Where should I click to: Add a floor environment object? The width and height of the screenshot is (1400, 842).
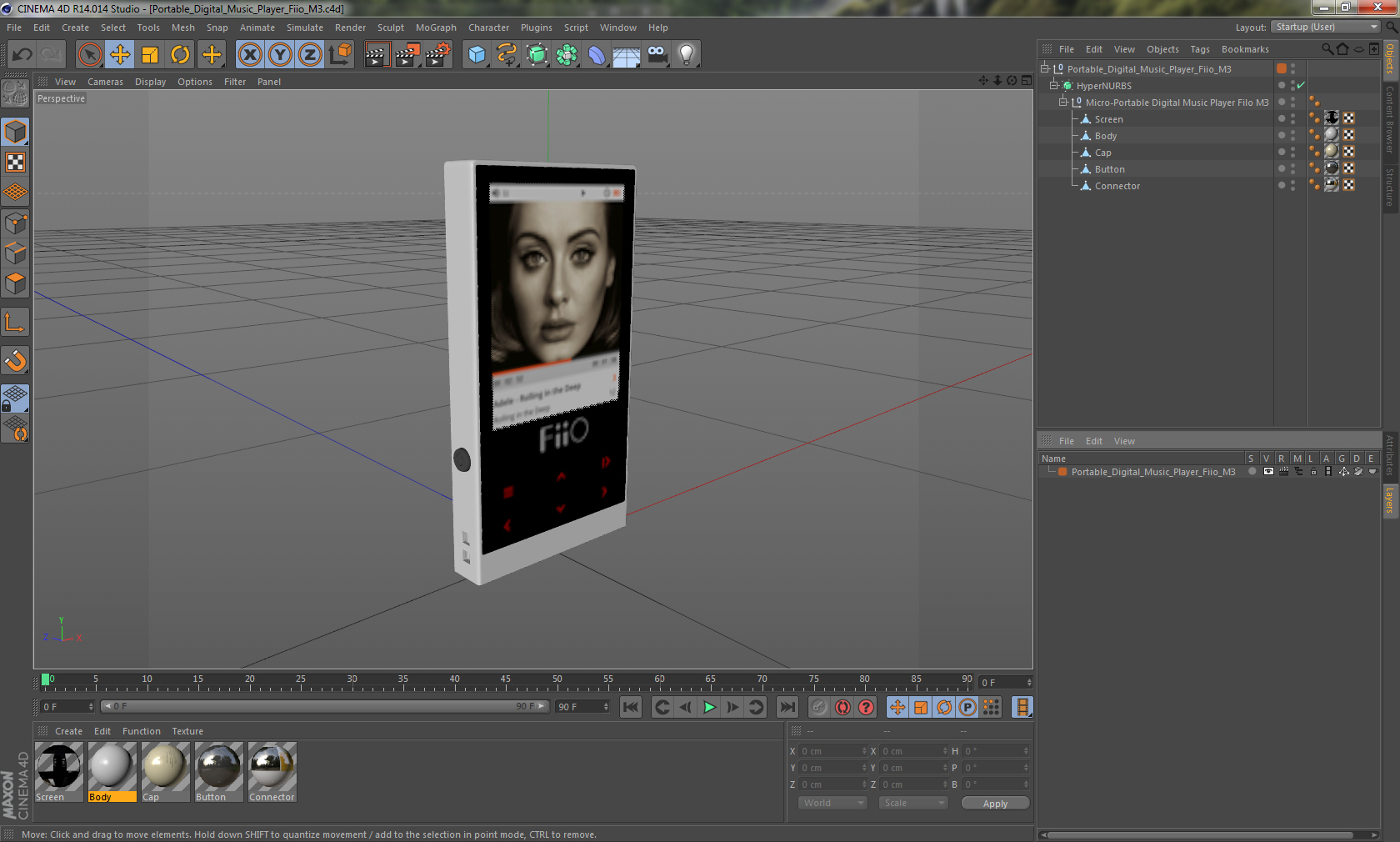click(x=627, y=55)
